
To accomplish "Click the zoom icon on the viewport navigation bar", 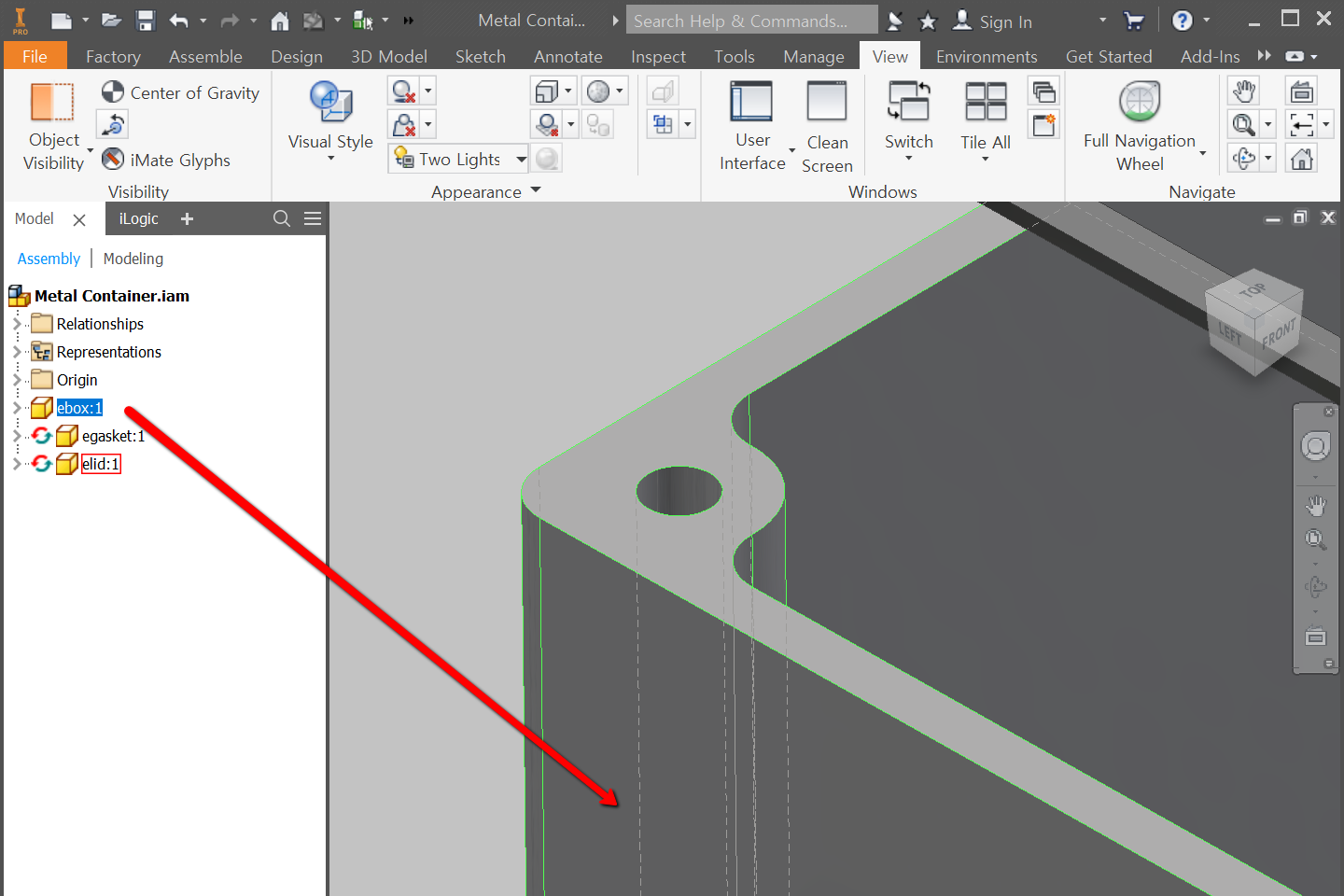I will pyautogui.click(x=1316, y=539).
